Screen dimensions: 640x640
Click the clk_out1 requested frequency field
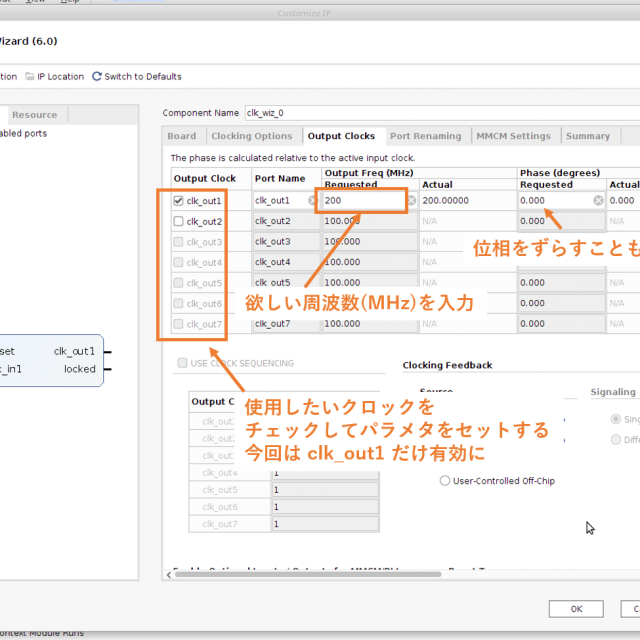coord(360,201)
